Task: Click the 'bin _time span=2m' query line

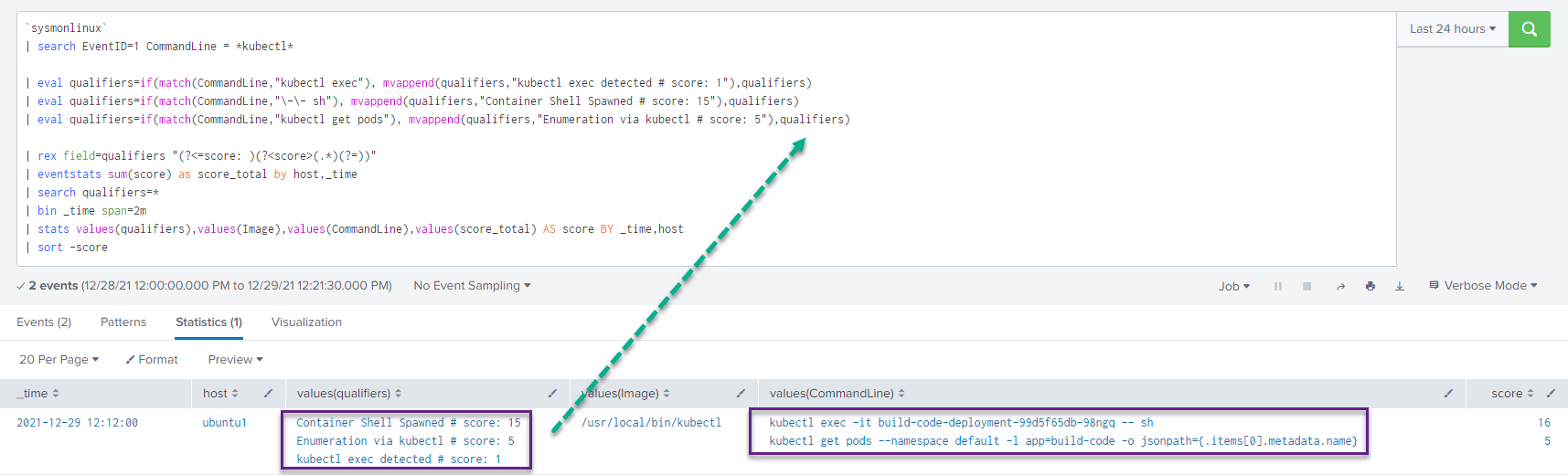Action: [x=86, y=211]
